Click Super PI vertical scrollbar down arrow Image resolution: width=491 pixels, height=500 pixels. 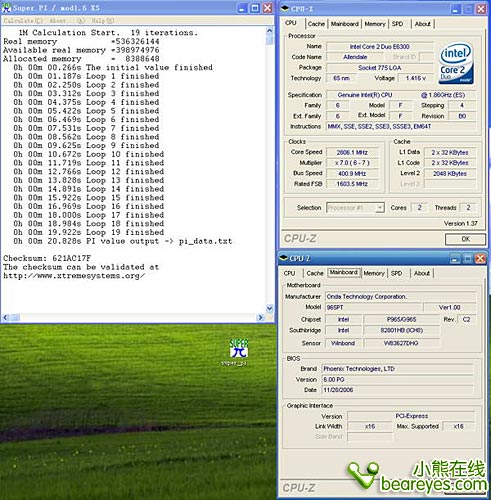pyautogui.click(x=269, y=308)
